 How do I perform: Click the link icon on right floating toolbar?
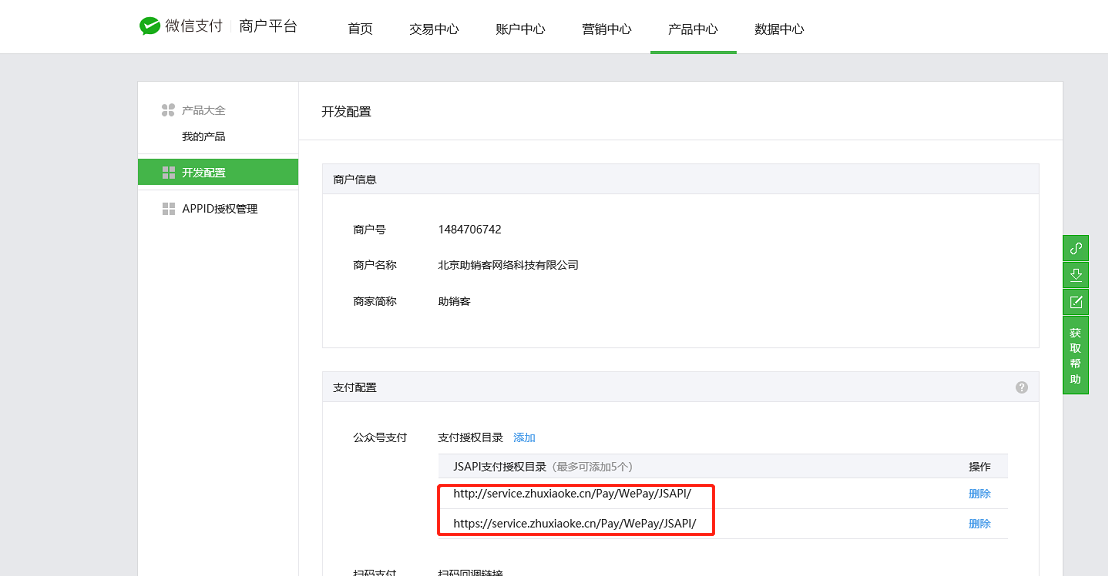coord(1075,247)
